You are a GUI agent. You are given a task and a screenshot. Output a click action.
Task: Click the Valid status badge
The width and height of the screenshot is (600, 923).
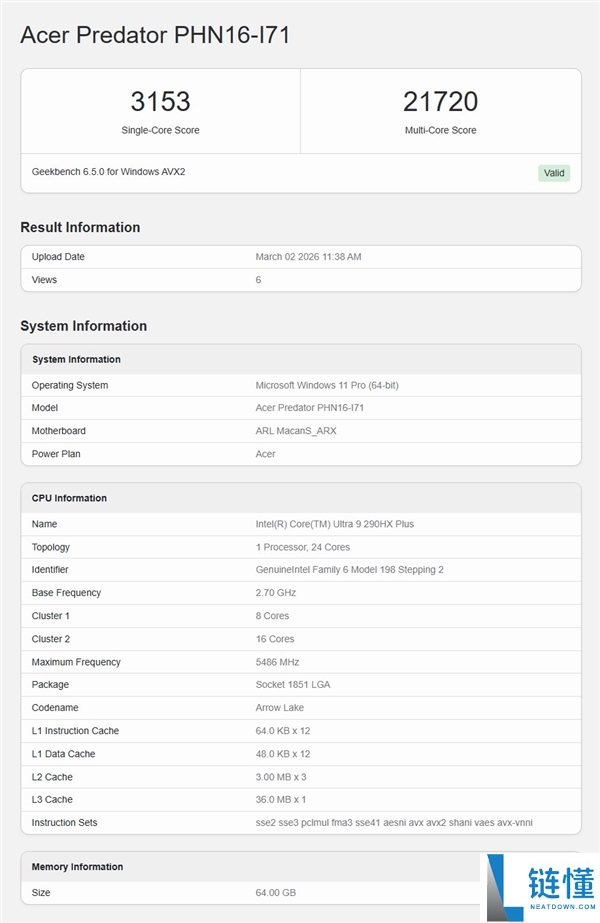tap(553, 173)
